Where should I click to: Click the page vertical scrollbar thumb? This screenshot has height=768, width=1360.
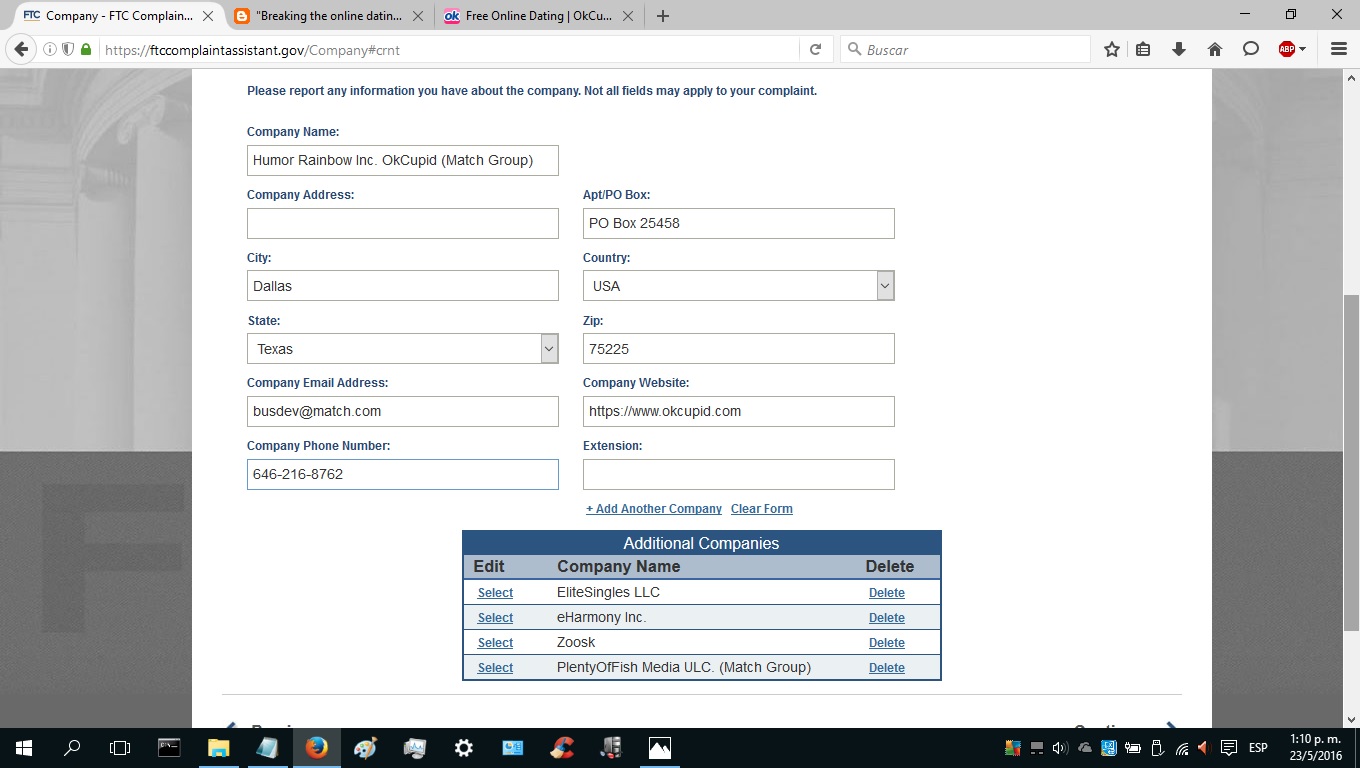coord(1351,463)
